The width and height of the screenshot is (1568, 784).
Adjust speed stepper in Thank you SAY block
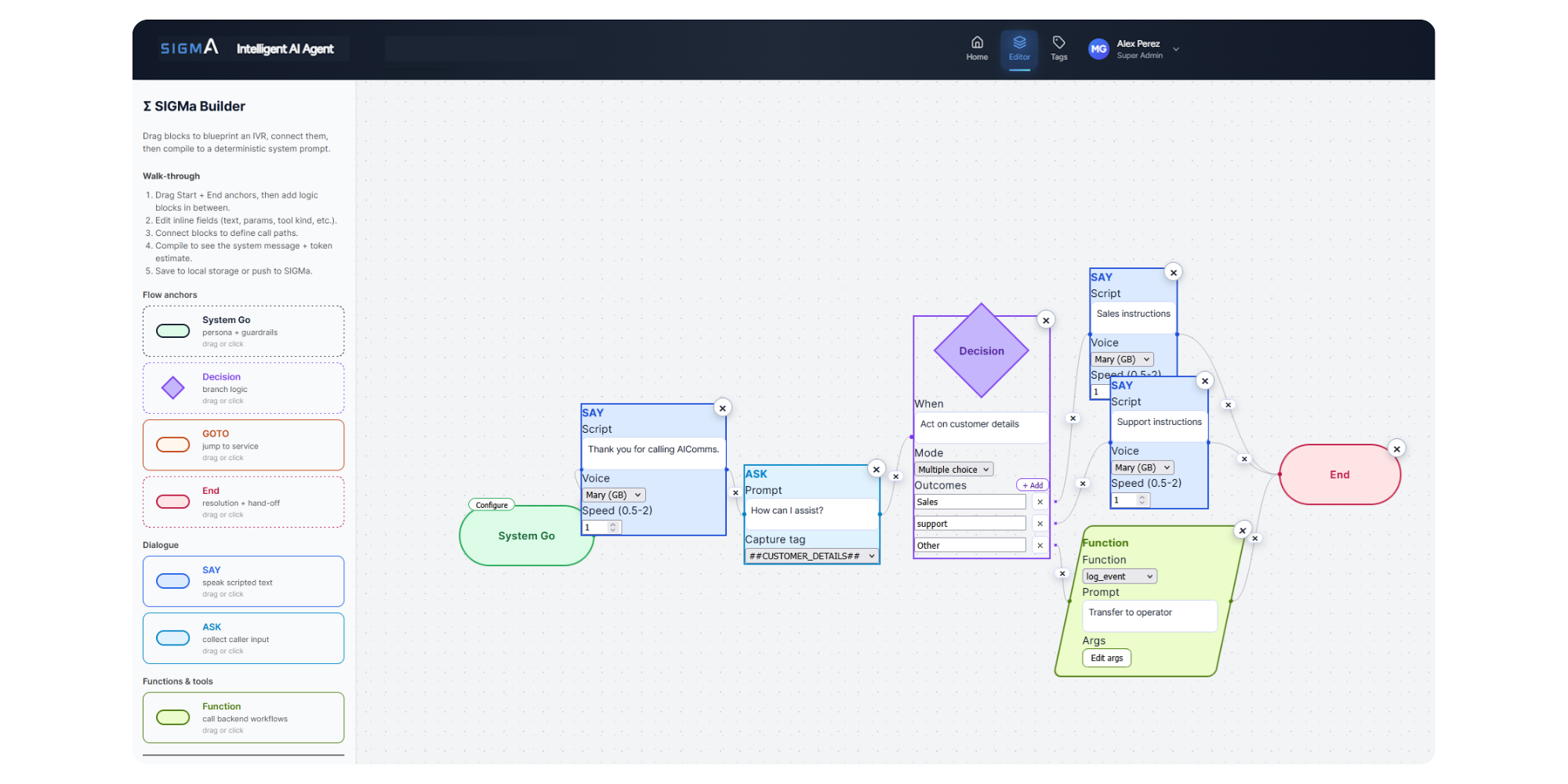click(613, 528)
